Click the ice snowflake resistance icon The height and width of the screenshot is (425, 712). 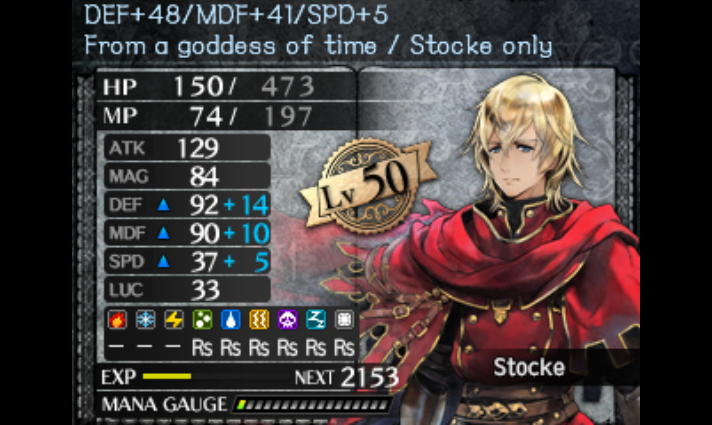[146, 320]
